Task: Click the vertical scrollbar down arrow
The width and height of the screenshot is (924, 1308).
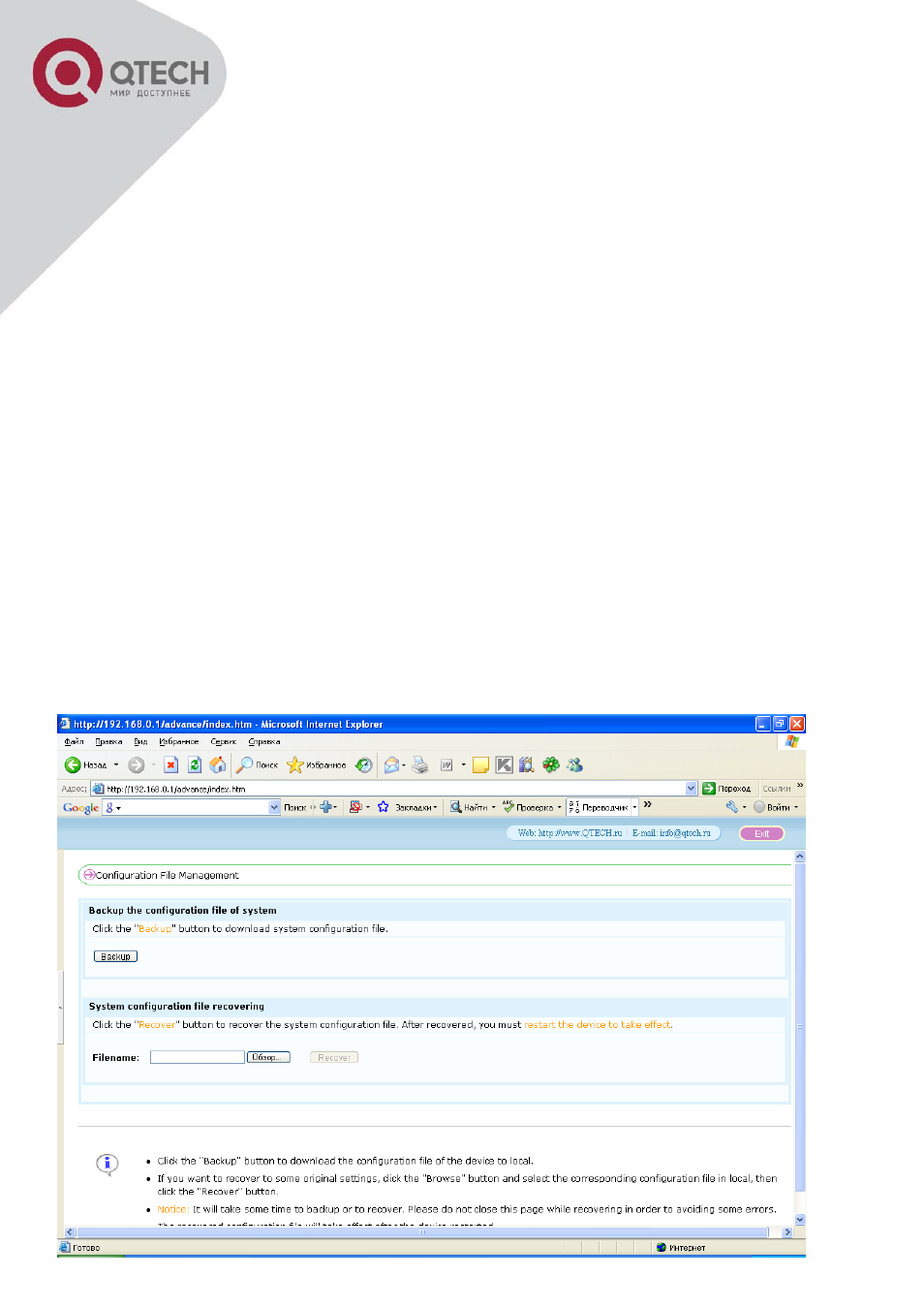Action: click(x=800, y=1220)
